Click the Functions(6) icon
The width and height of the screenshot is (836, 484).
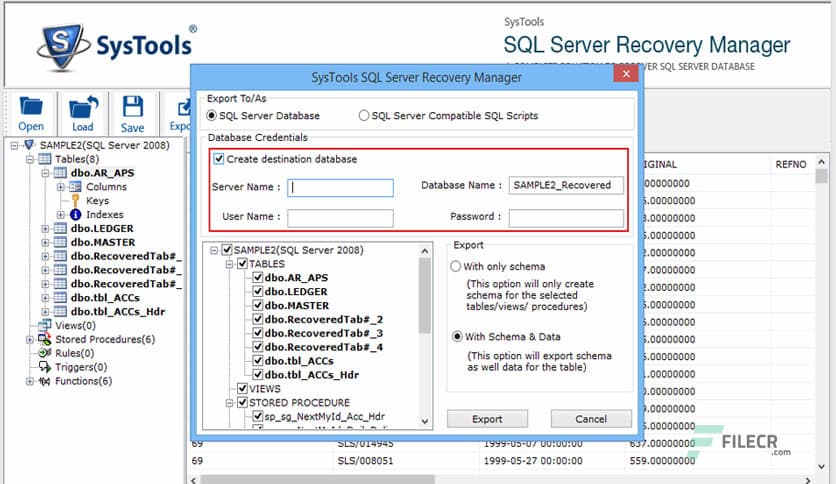[45, 381]
